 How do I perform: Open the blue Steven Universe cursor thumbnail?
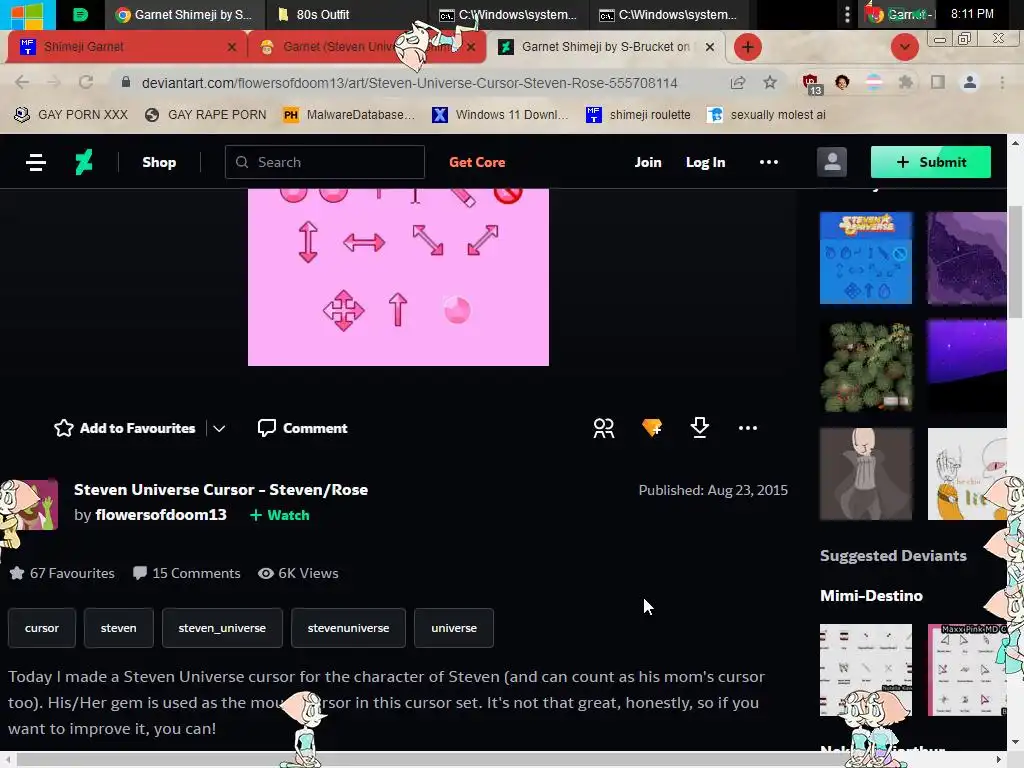(x=866, y=257)
